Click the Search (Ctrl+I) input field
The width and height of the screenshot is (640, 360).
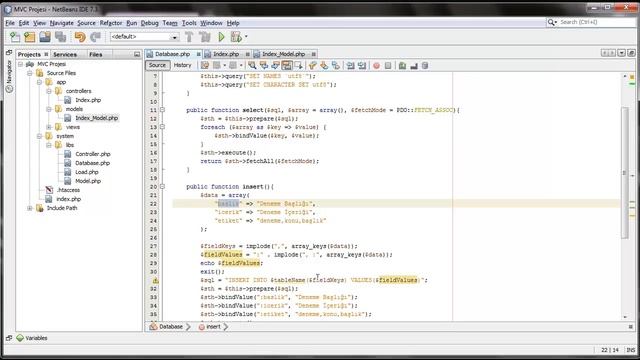[591, 22]
